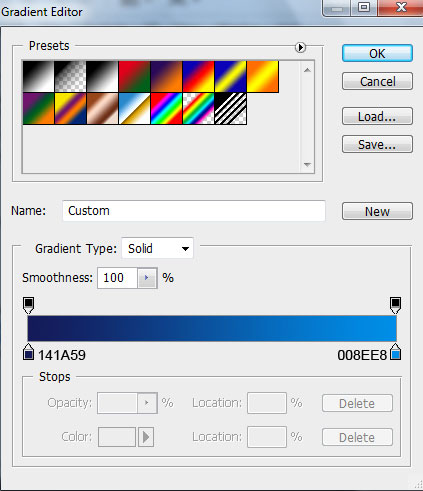Viewport: 423px width, 491px height.
Task: Choose the transparent stripes gradient preset
Action: pos(231,109)
